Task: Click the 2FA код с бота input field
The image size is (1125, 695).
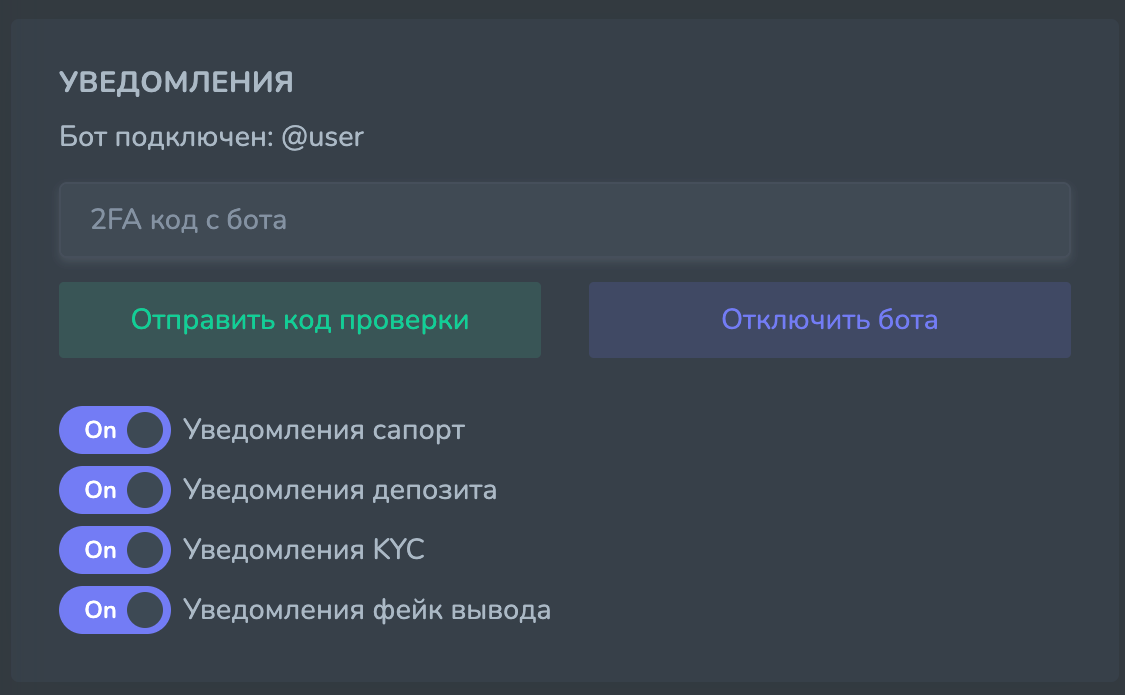Action: point(564,220)
